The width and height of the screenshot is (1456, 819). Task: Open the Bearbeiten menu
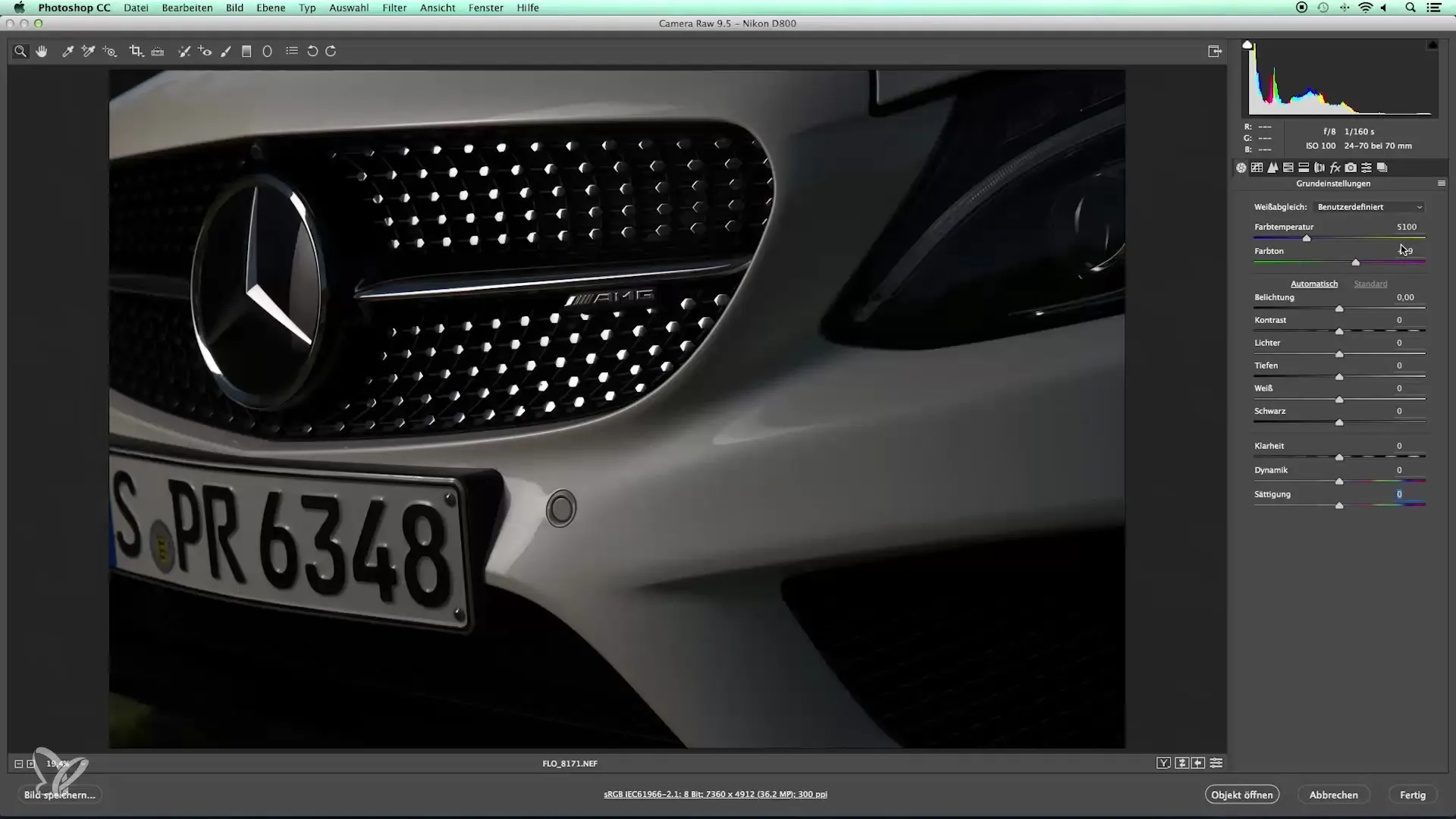click(x=187, y=8)
